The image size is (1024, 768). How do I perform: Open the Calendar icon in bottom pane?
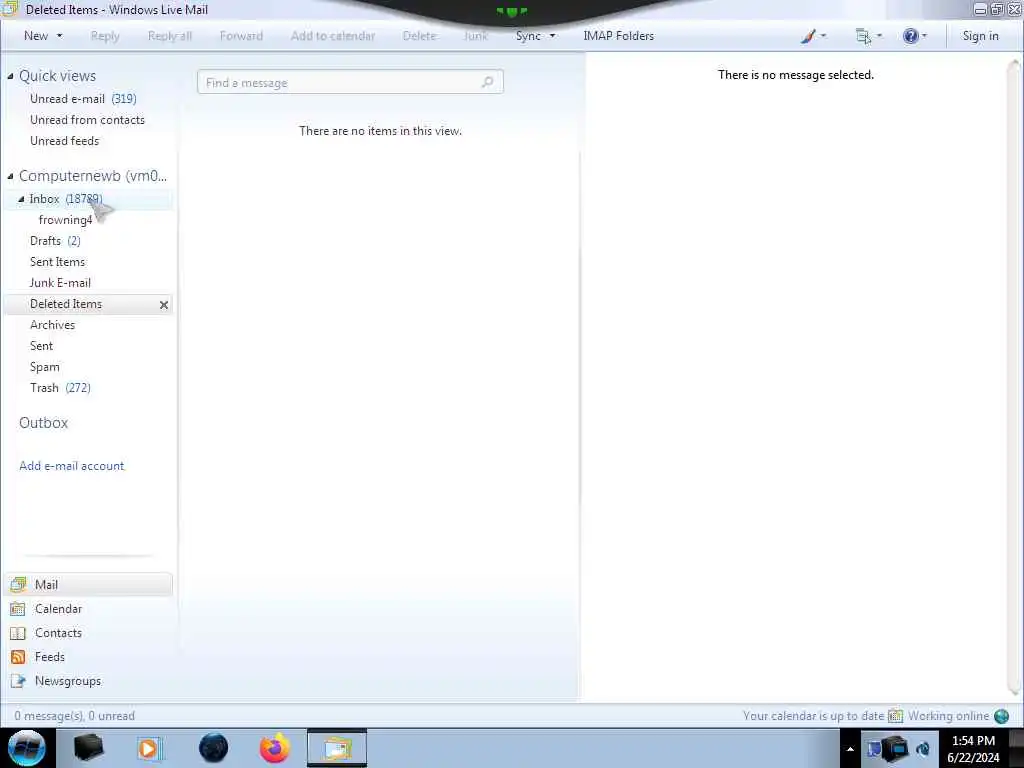pyautogui.click(x=18, y=609)
